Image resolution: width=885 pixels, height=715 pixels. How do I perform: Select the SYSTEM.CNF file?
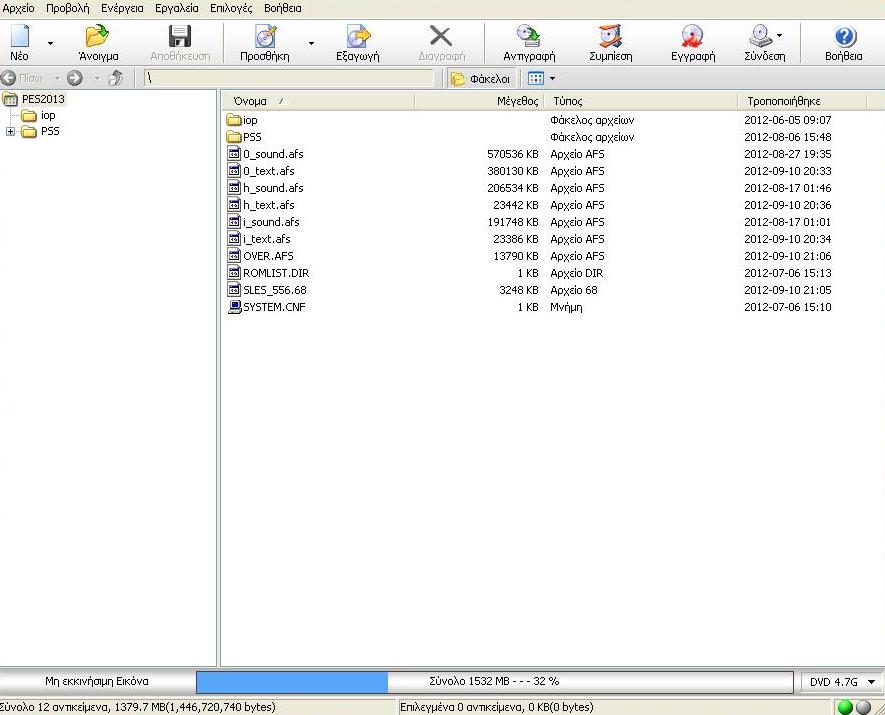[273, 307]
